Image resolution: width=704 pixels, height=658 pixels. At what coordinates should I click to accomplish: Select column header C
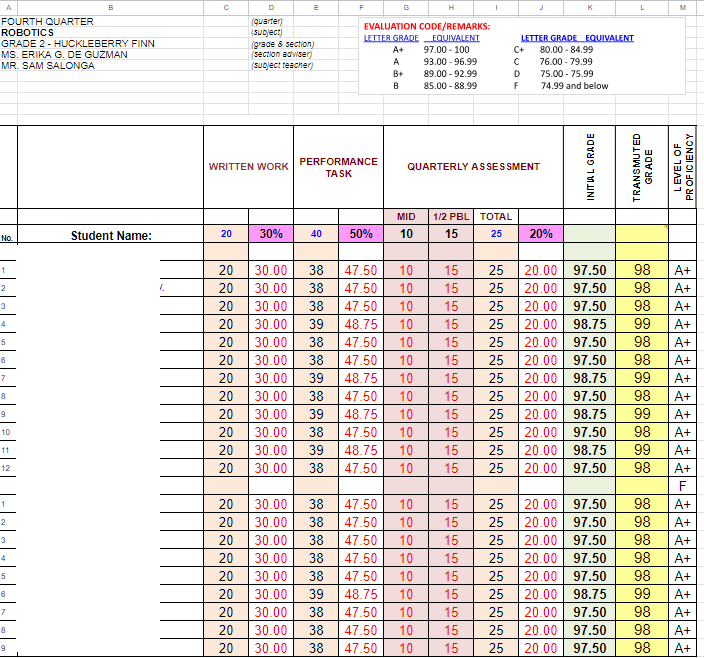coord(226,8)
